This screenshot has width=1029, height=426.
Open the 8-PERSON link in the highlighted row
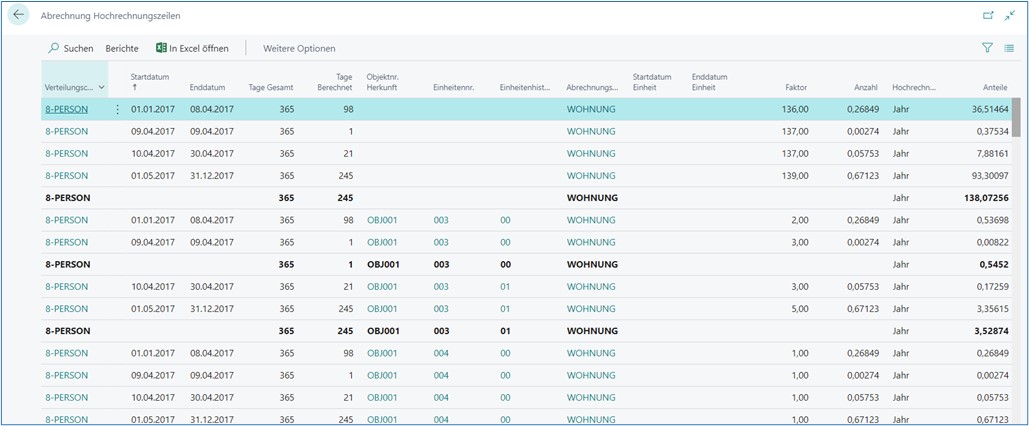point(67,109)
